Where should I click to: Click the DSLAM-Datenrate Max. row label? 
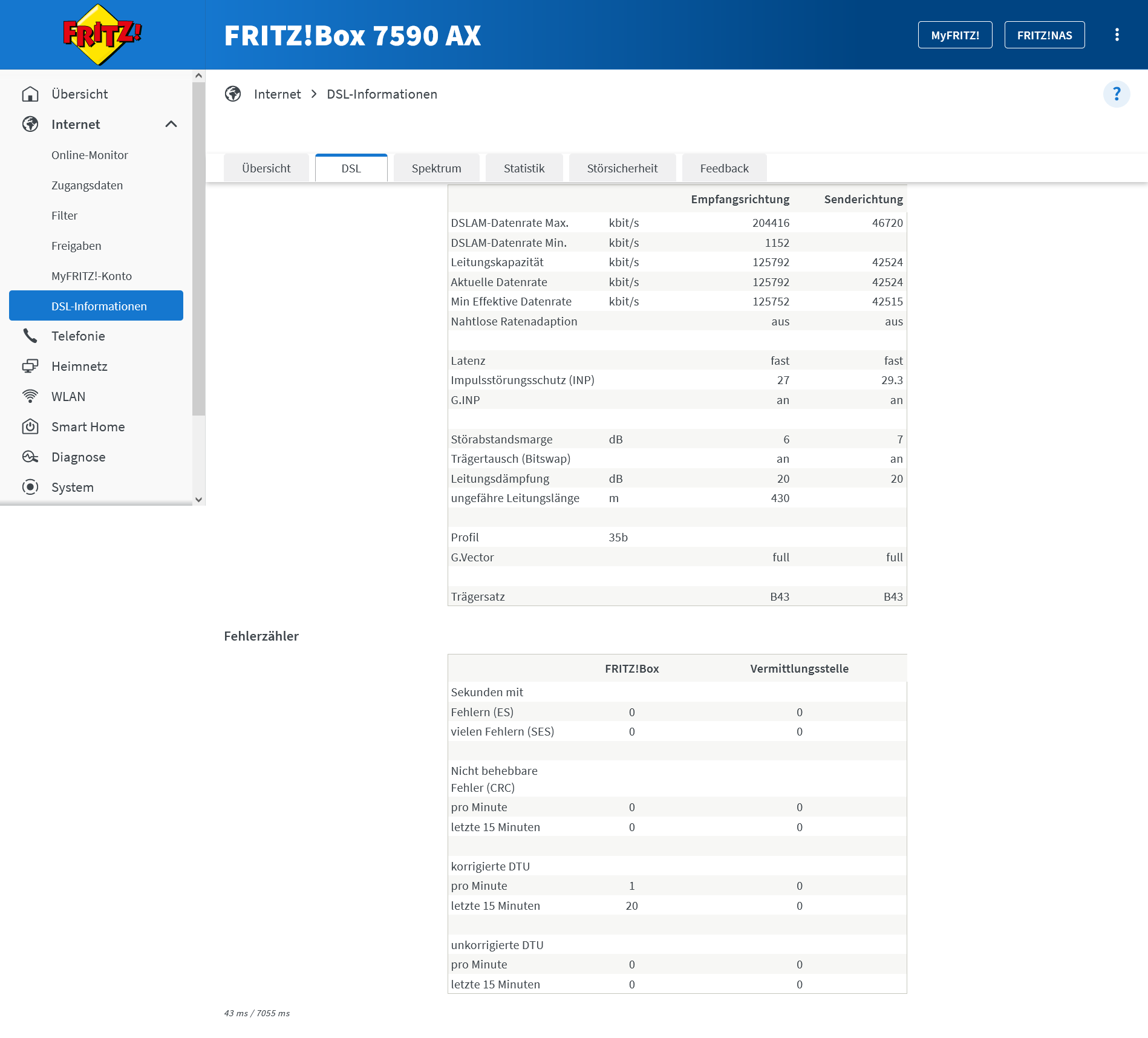pos(509,223)
